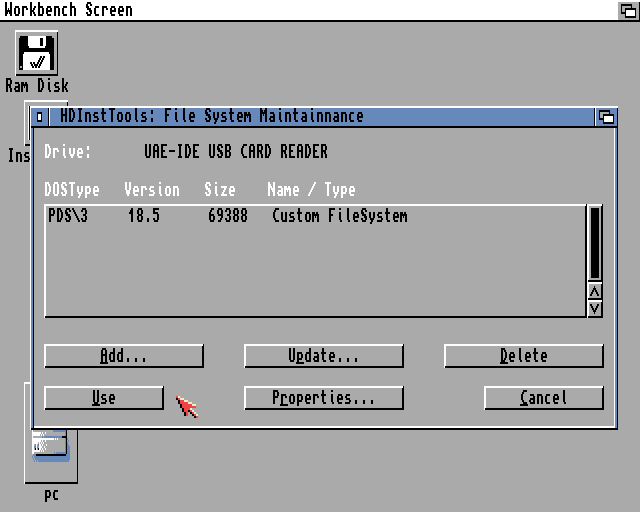Viewport: 640px width, 512px height.
Task: Confirm changes with the Use button
Action: (x=104, y=398)
